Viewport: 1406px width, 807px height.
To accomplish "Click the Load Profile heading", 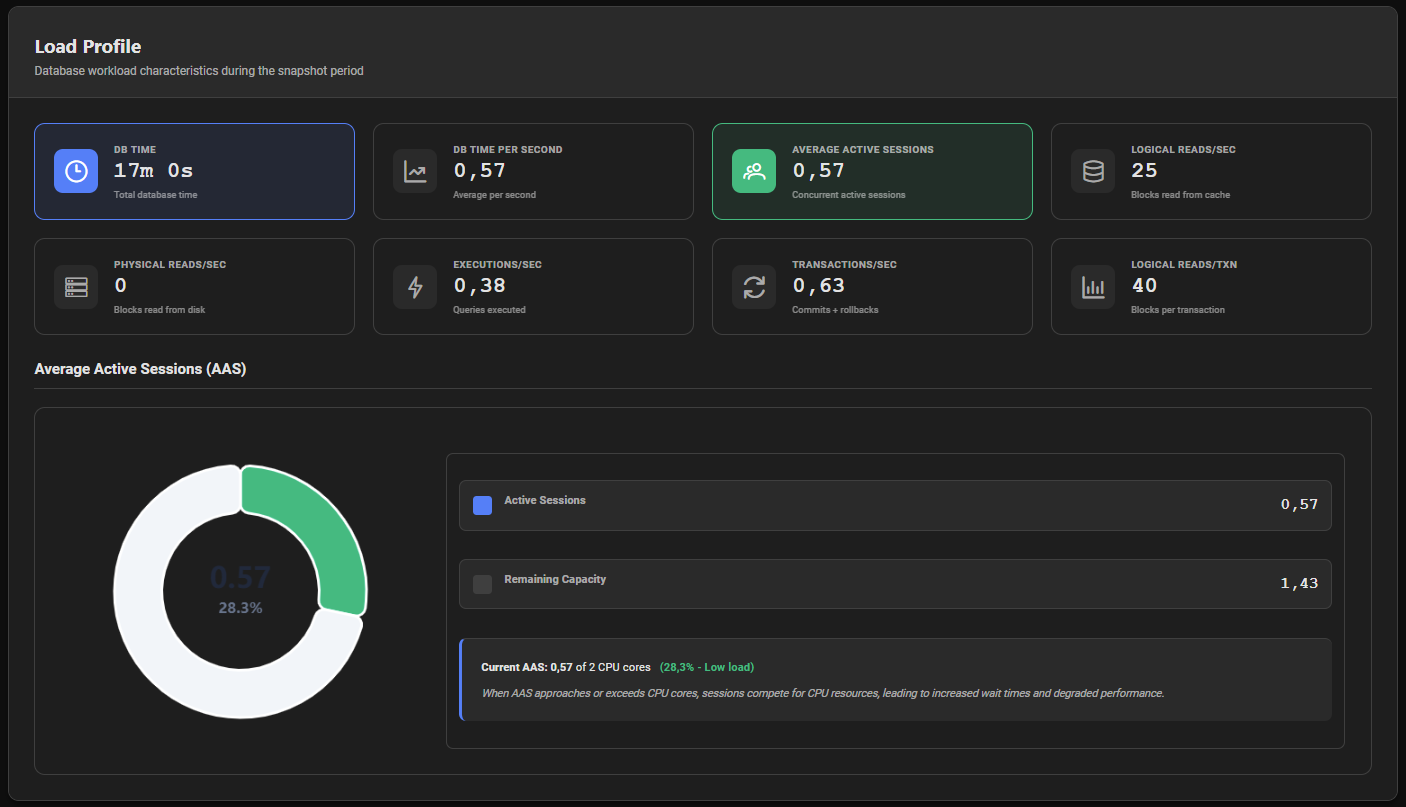I will coord(88,47).
